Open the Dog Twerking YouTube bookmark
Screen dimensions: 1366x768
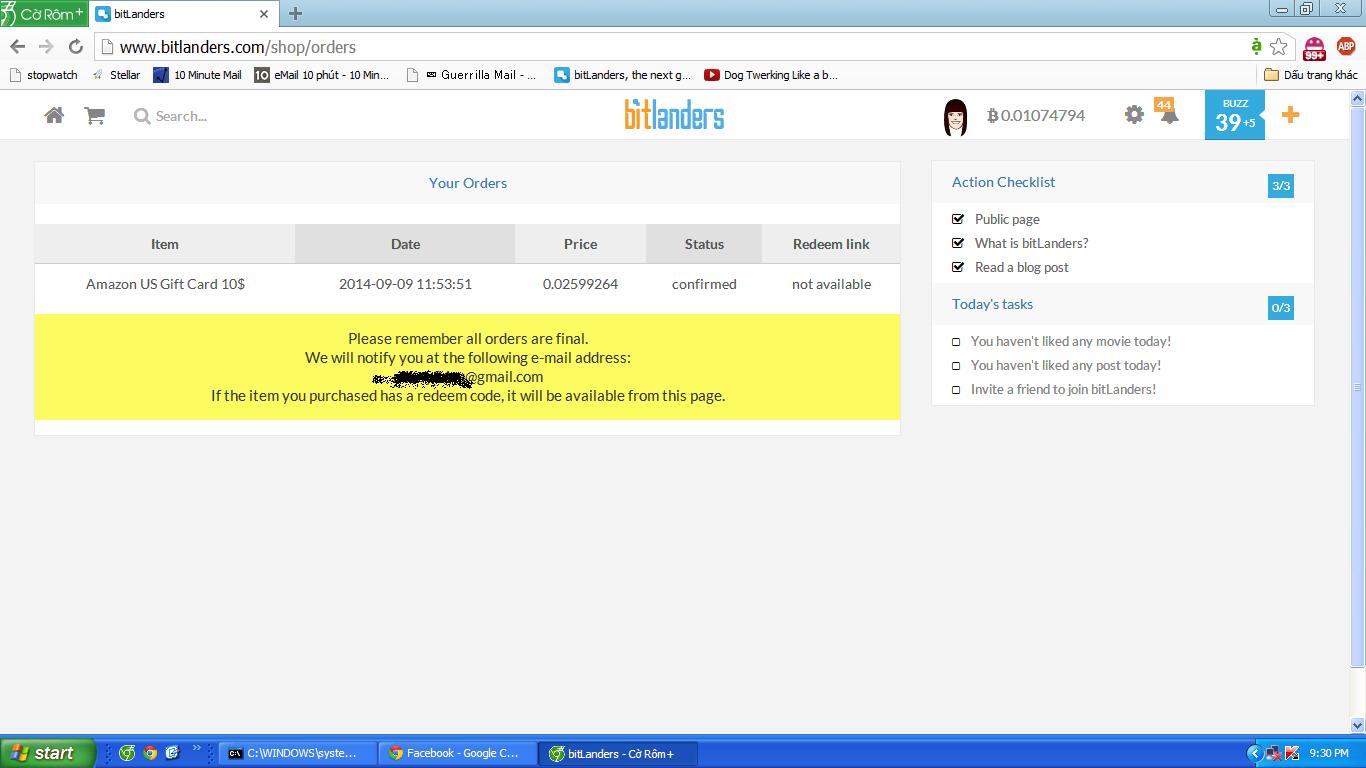point(771,75)
